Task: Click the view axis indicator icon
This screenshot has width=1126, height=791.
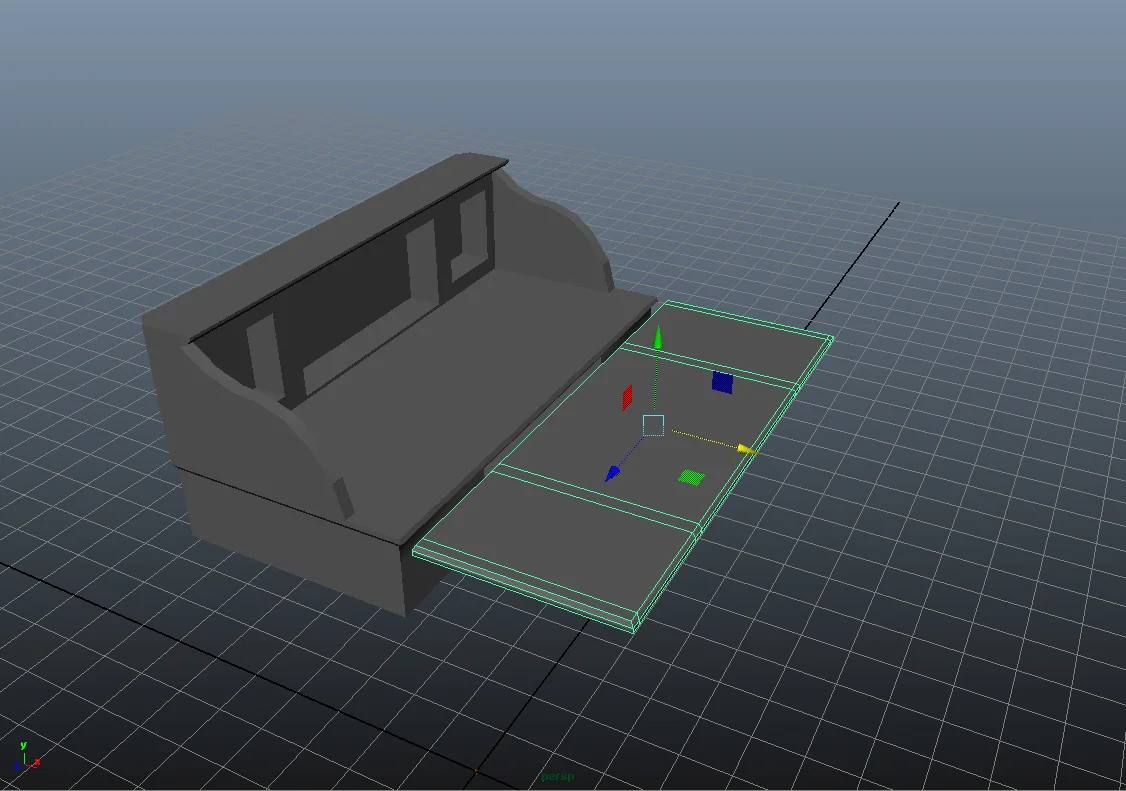Action: point(25,757)
